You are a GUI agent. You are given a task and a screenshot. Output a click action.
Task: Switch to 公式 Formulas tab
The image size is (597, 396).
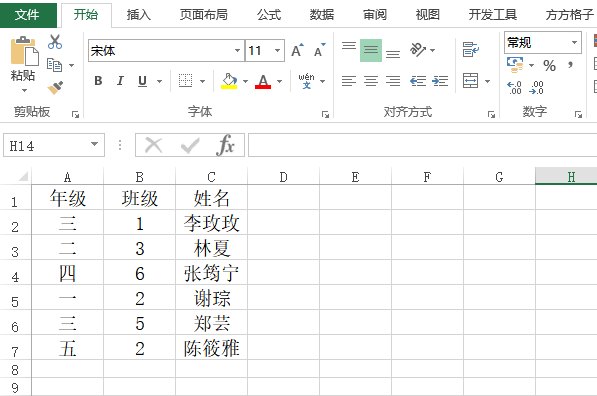(x=269, y=15)
